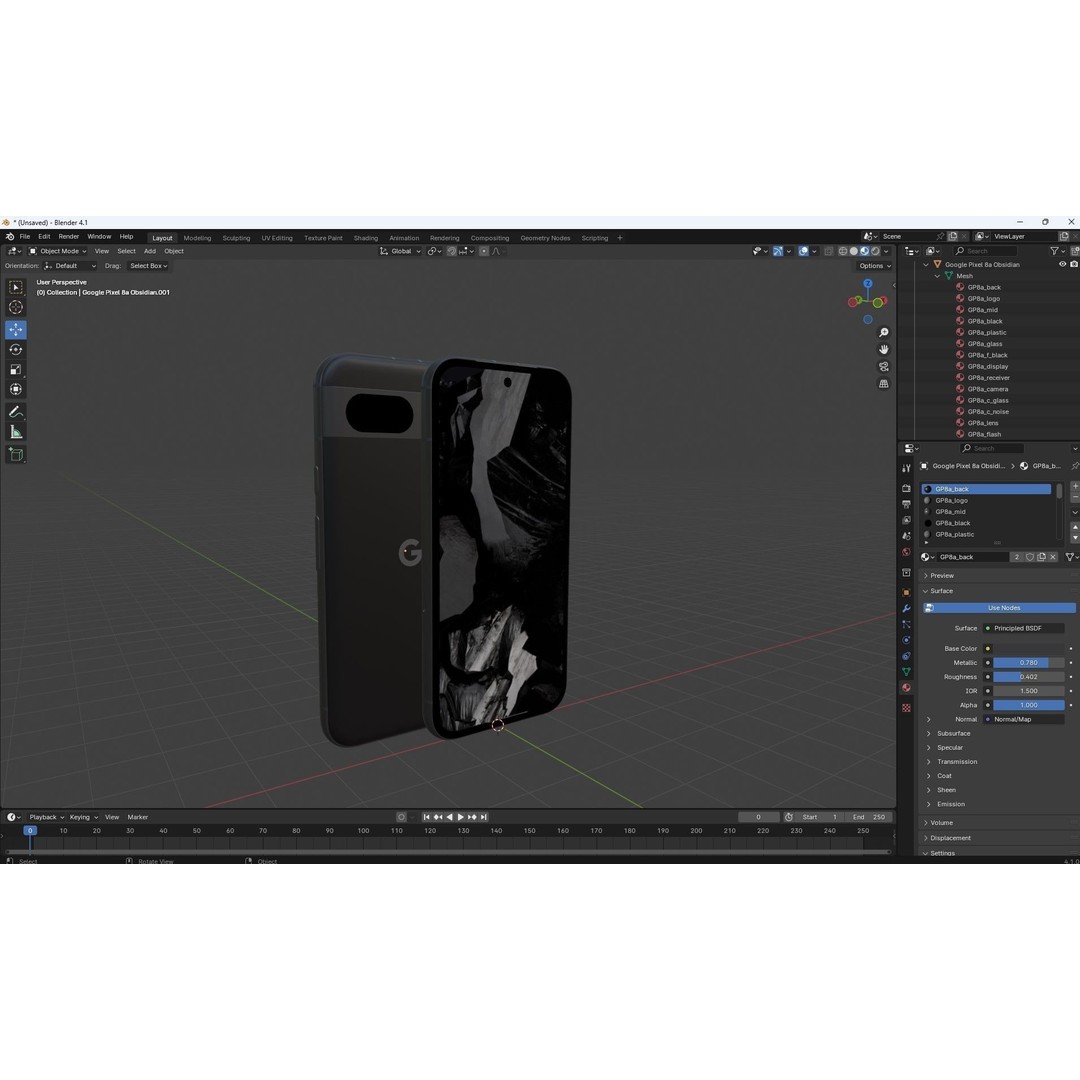Toggle viewport overlays button
The height and width of the screenshot is (1080, 1080).
[x=803, y=251]
